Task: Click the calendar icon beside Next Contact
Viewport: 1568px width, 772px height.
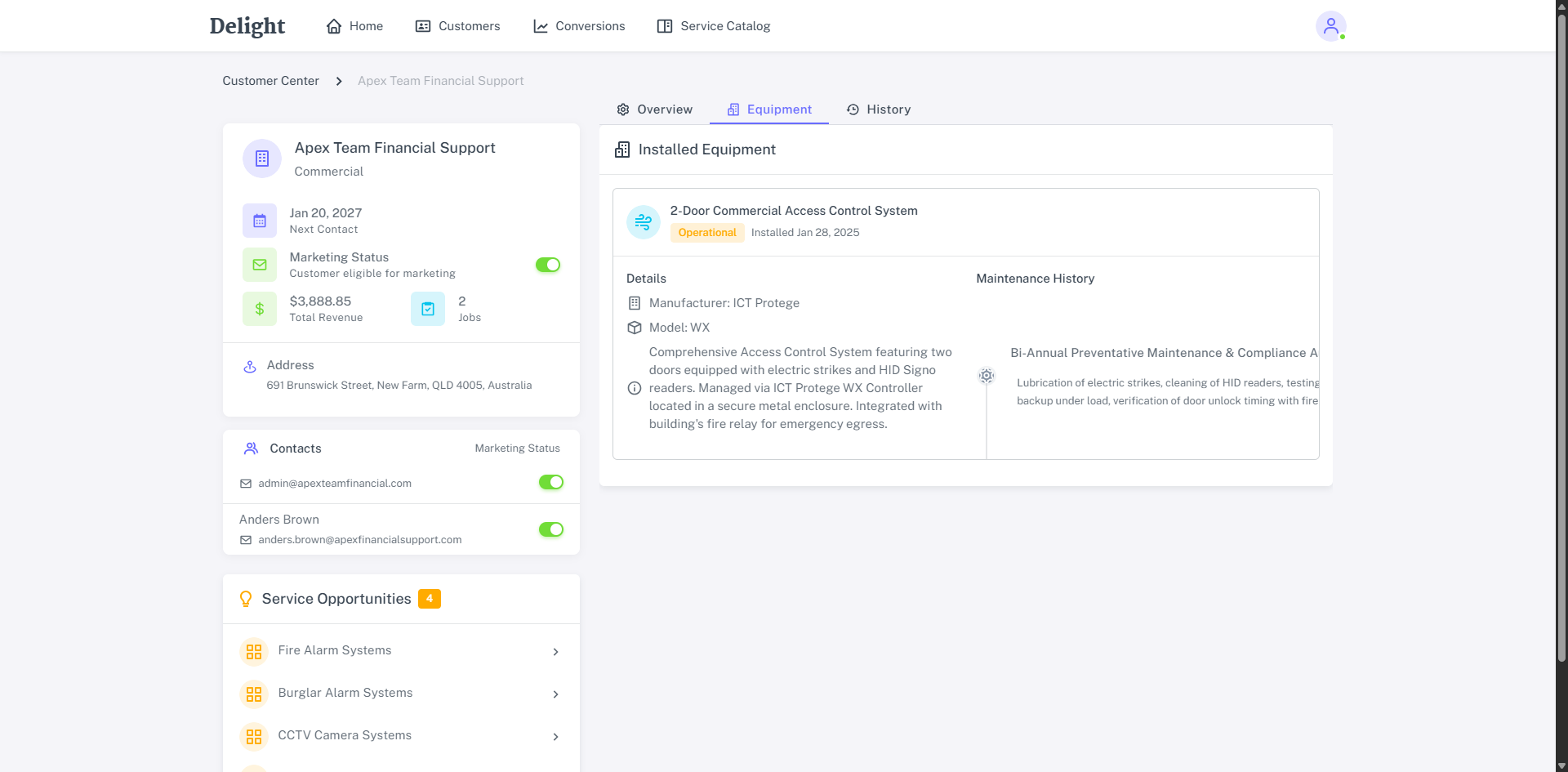Action: (260, 221)
